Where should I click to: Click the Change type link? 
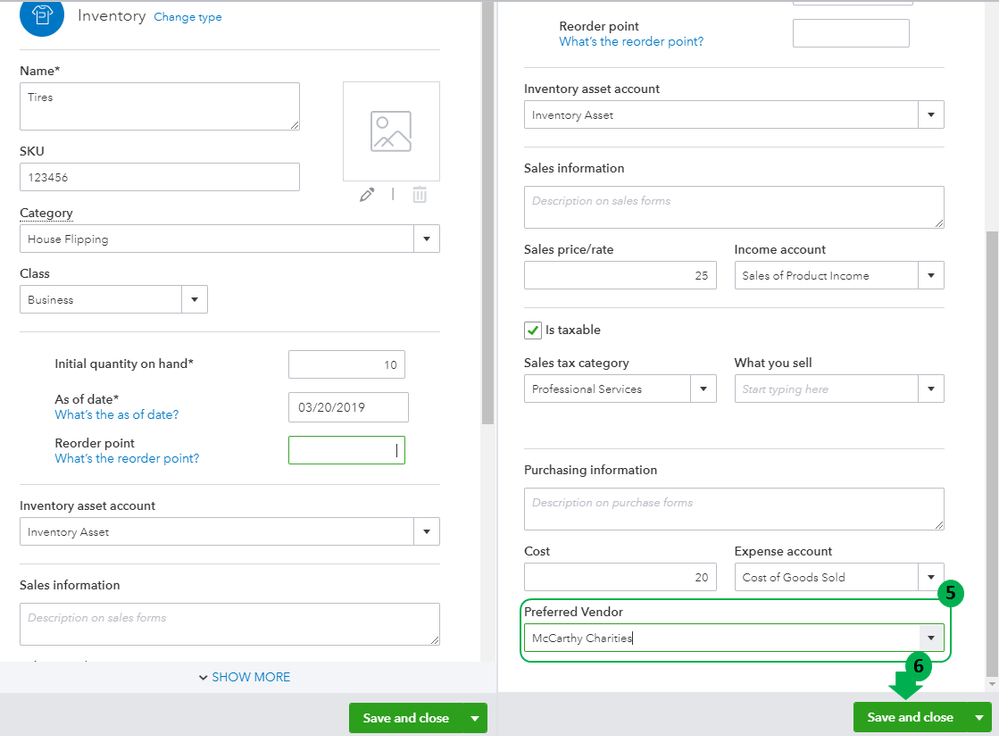point(188,17)
